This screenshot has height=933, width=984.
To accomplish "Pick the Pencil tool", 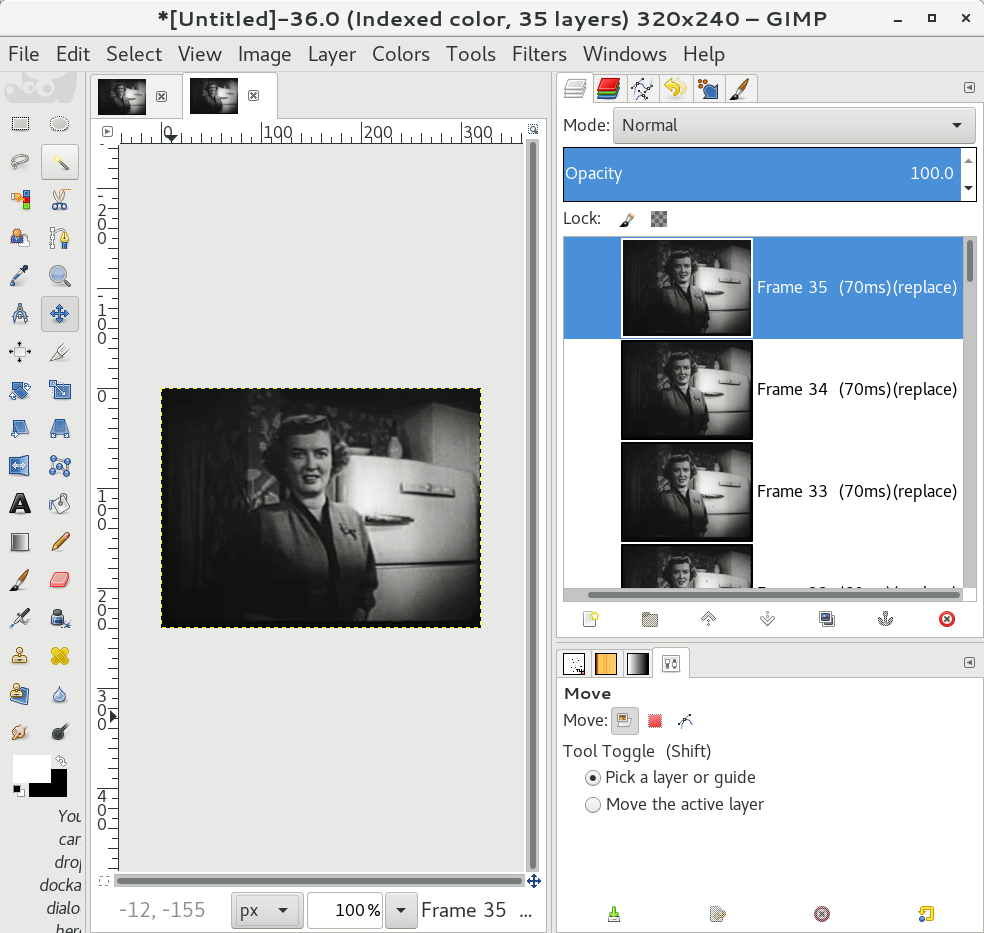I will tap(59, 541).
